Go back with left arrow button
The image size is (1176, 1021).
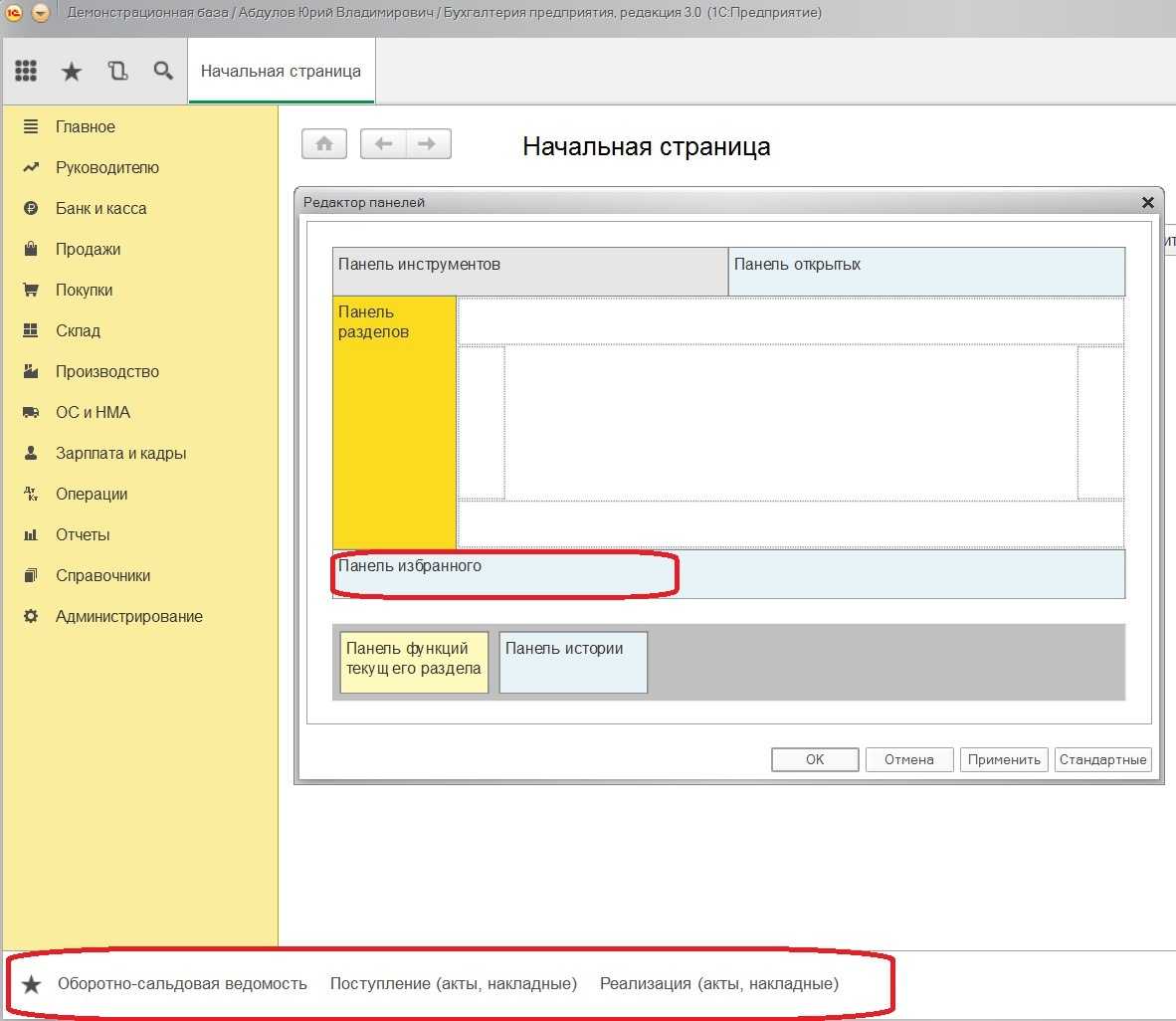coord(383,144)
